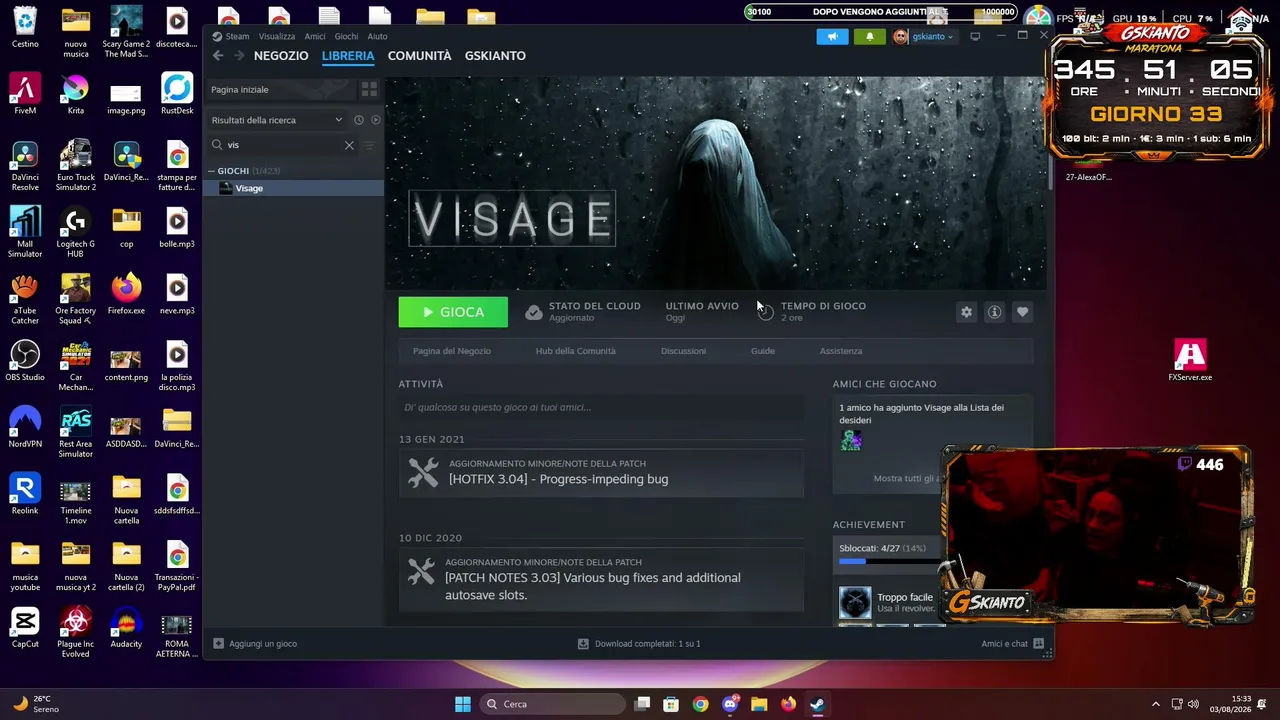Click the cloud status icon
This screenshot has height=720, width=1280.
click(534, 312)
